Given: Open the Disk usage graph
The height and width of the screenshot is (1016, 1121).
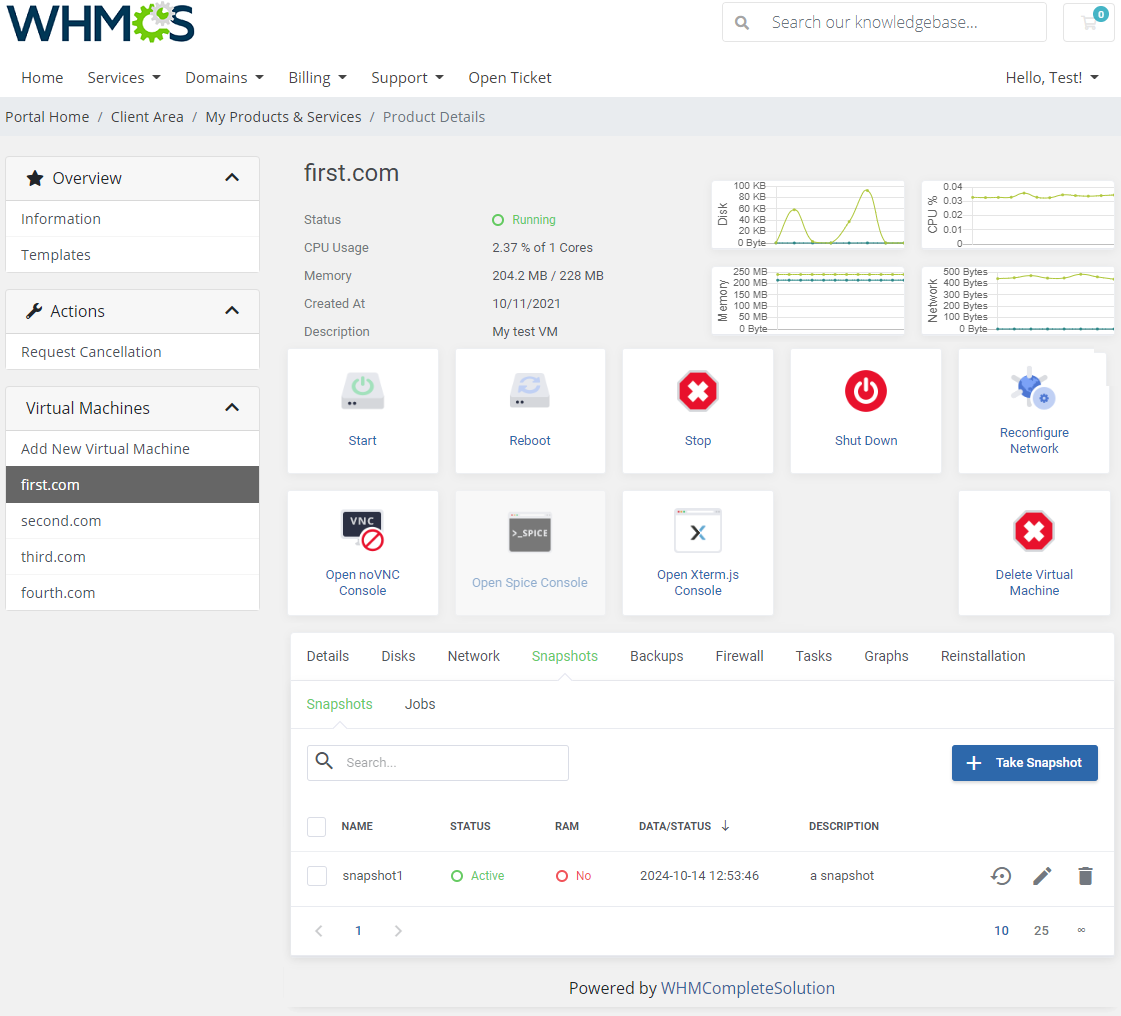Looking at the screenshot, I should (808, 214).
